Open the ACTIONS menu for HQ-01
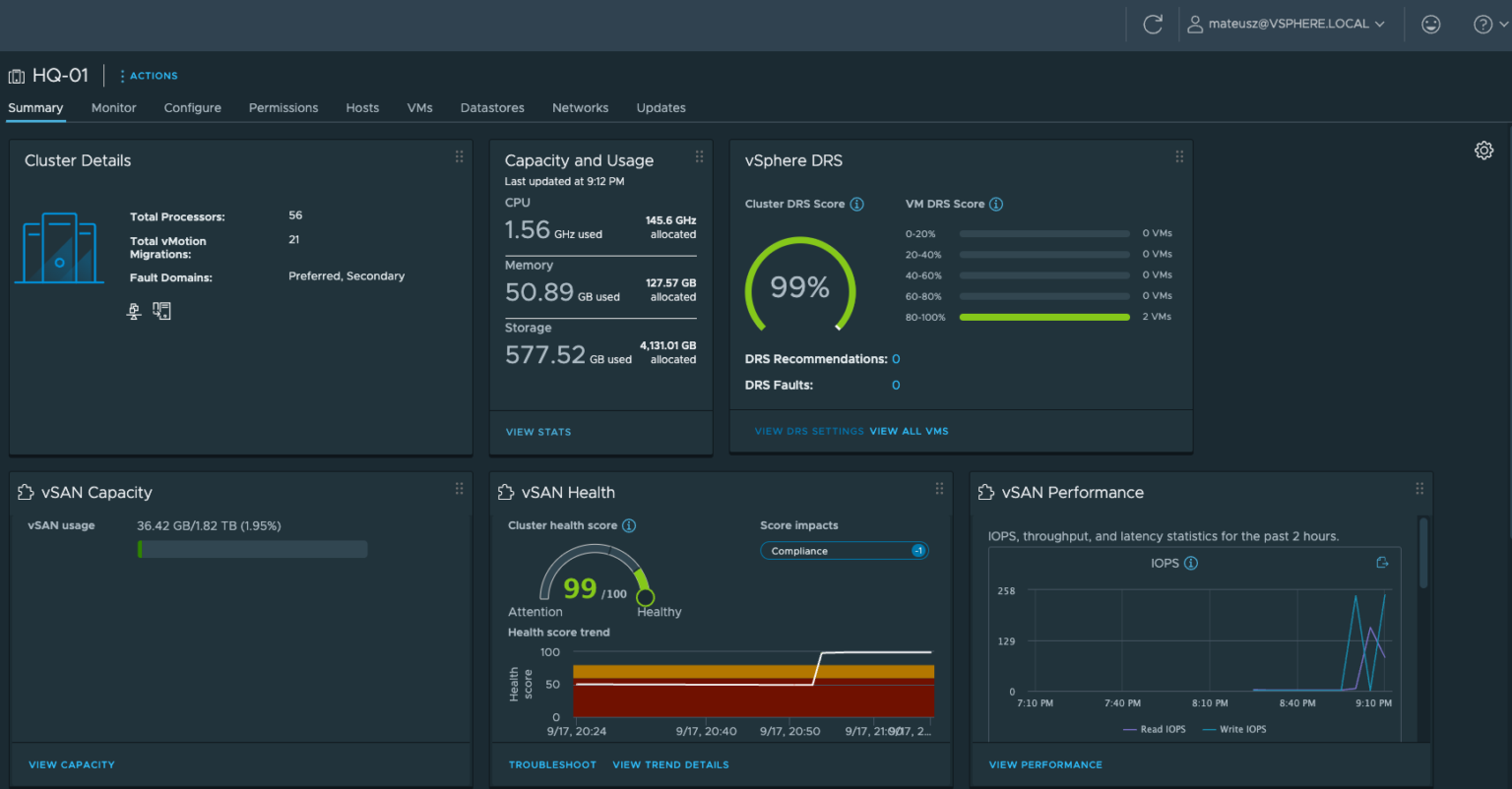This screenshot has width=1512, height=789. (x=149, y=76)
